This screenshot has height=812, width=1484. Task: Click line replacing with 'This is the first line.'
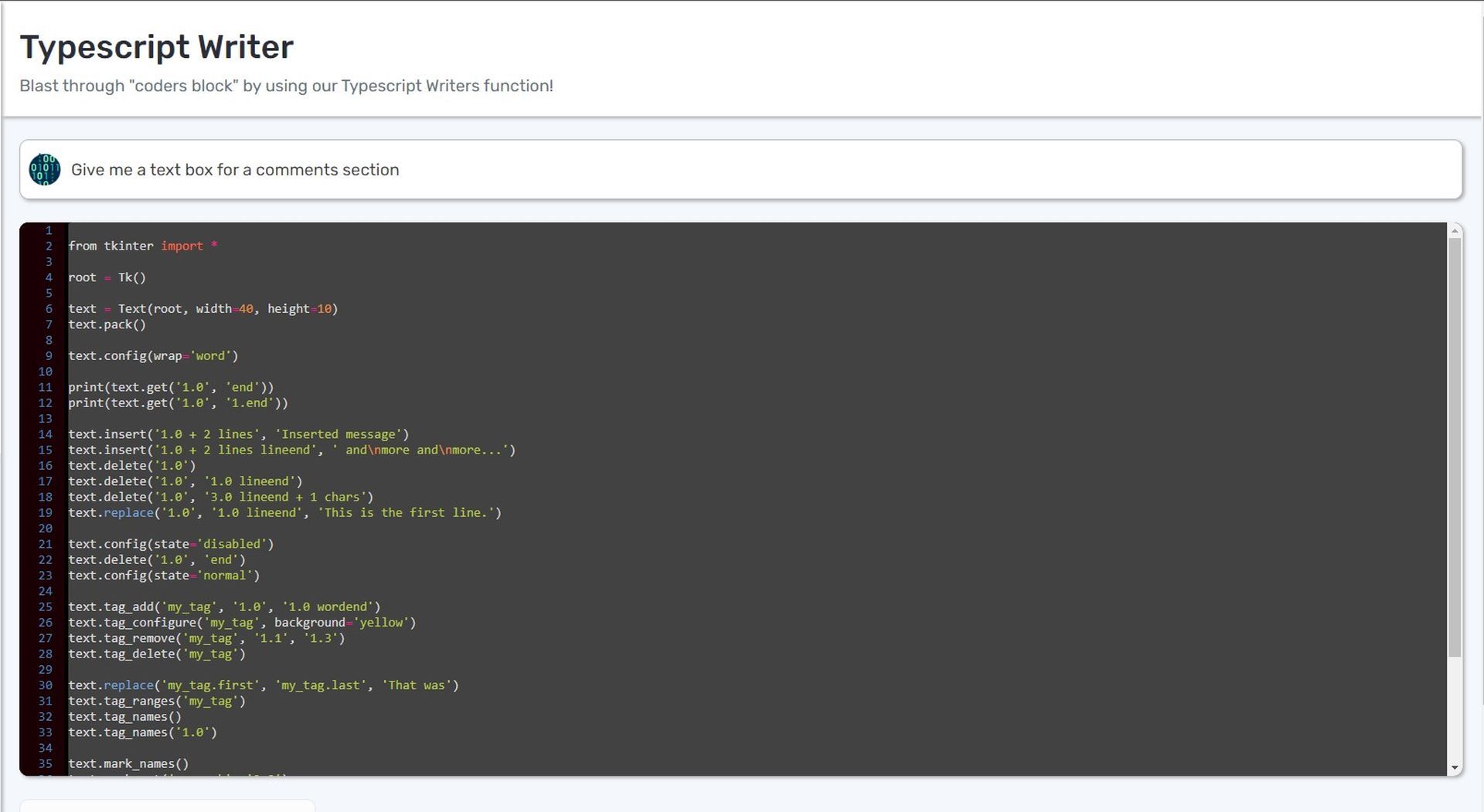pos(284,513)
